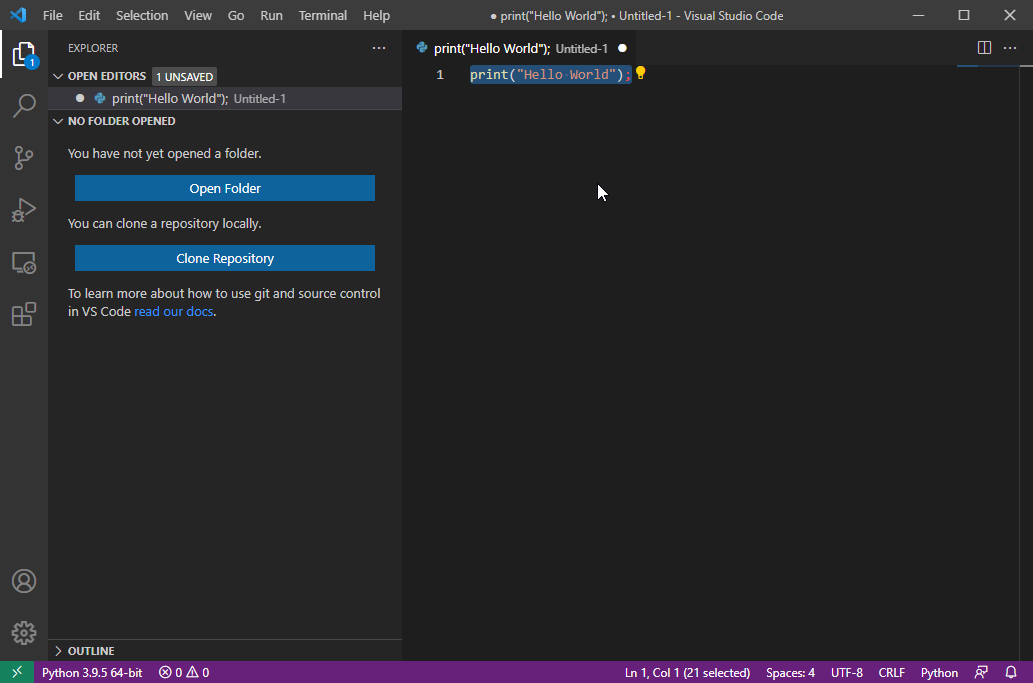Select Untitled-1 entry in Open Editors
The height and width of the screenshot is (683, 1033).
click(x=225, y=98)
